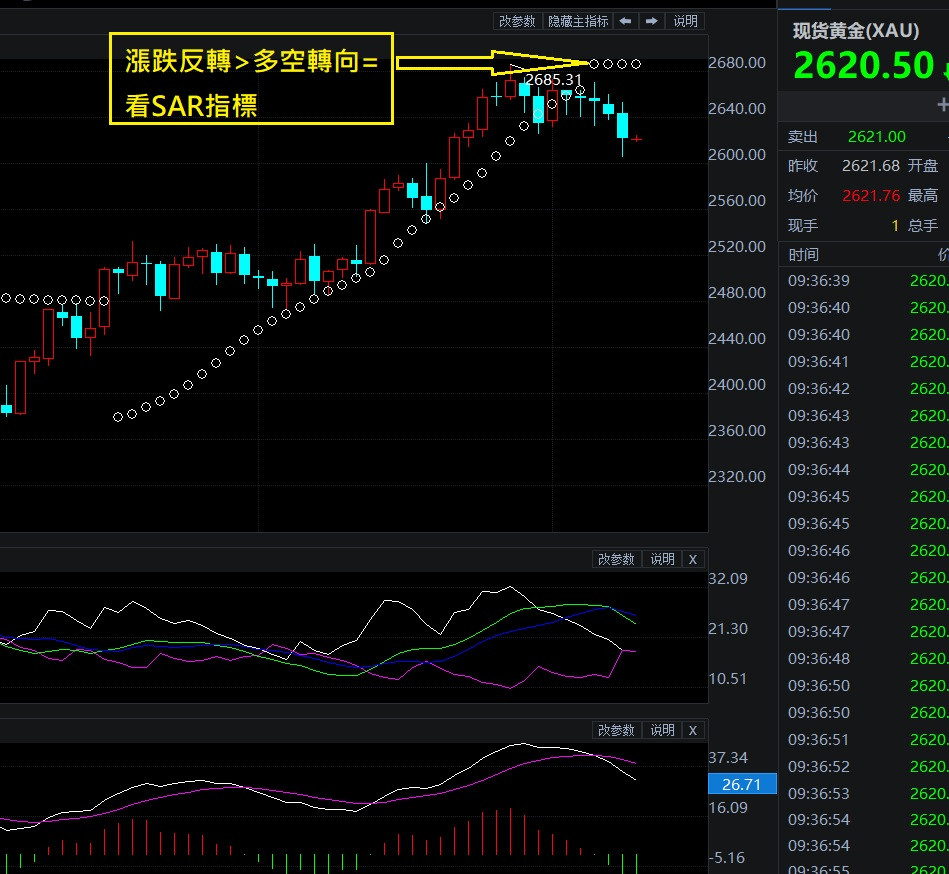Click the left arrow indicator navigation icon

(x=625, y=20)
